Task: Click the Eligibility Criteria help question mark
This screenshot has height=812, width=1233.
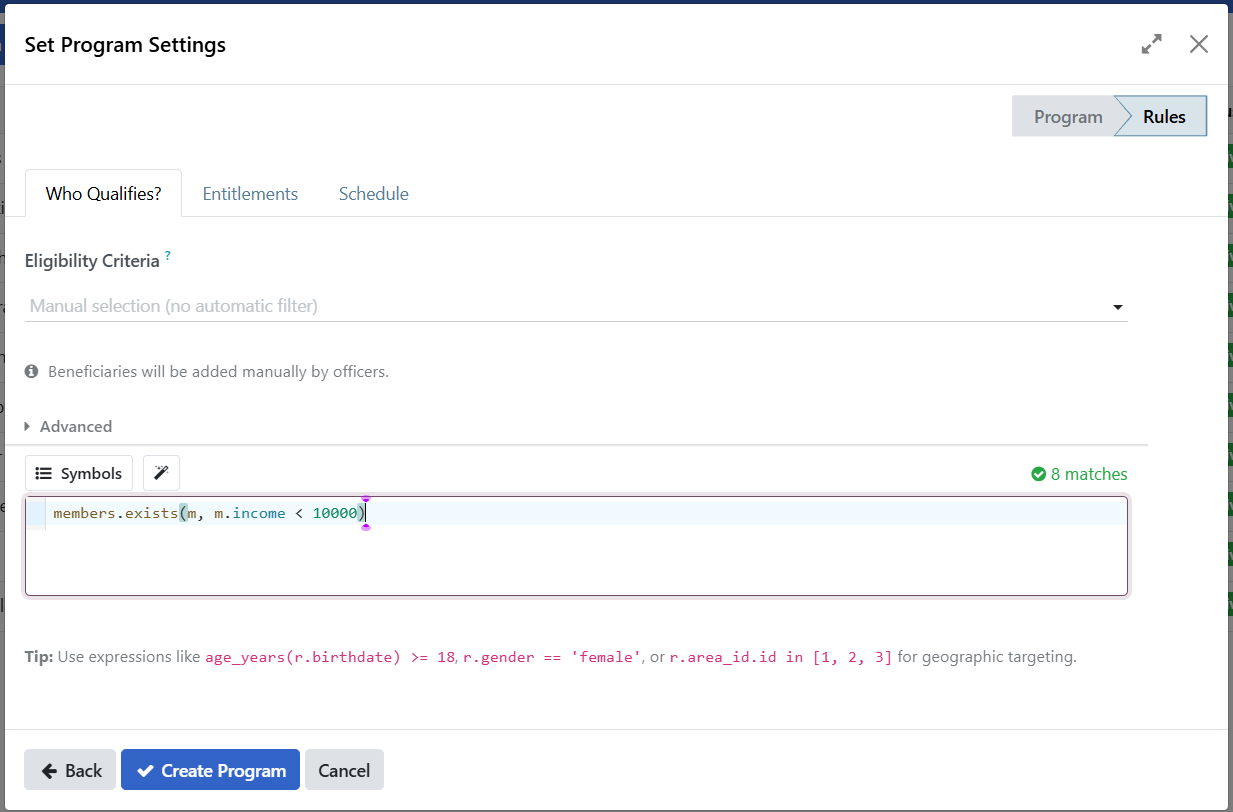Action: pos(168,257)
